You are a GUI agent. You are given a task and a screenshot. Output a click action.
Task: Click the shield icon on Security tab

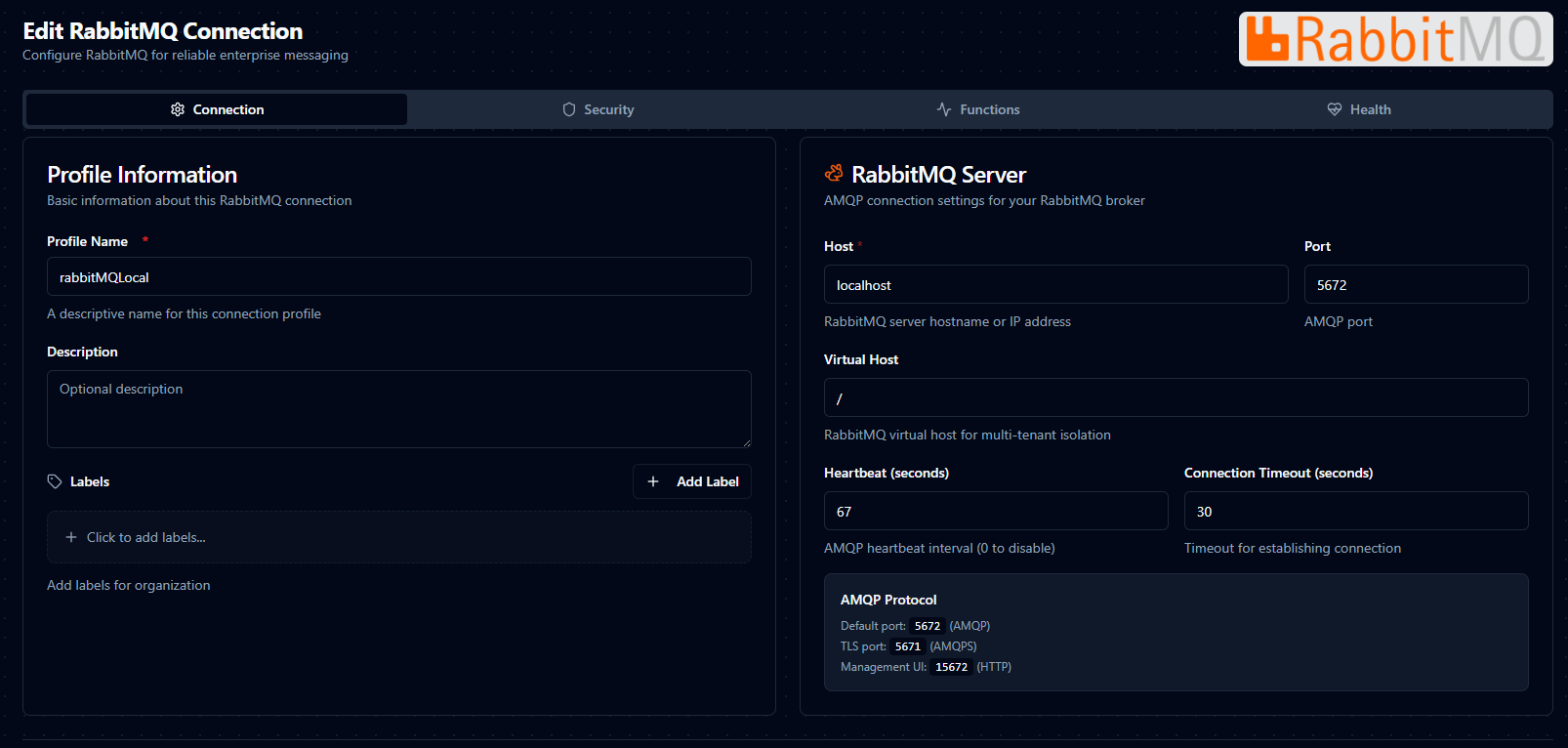point(569,109)
